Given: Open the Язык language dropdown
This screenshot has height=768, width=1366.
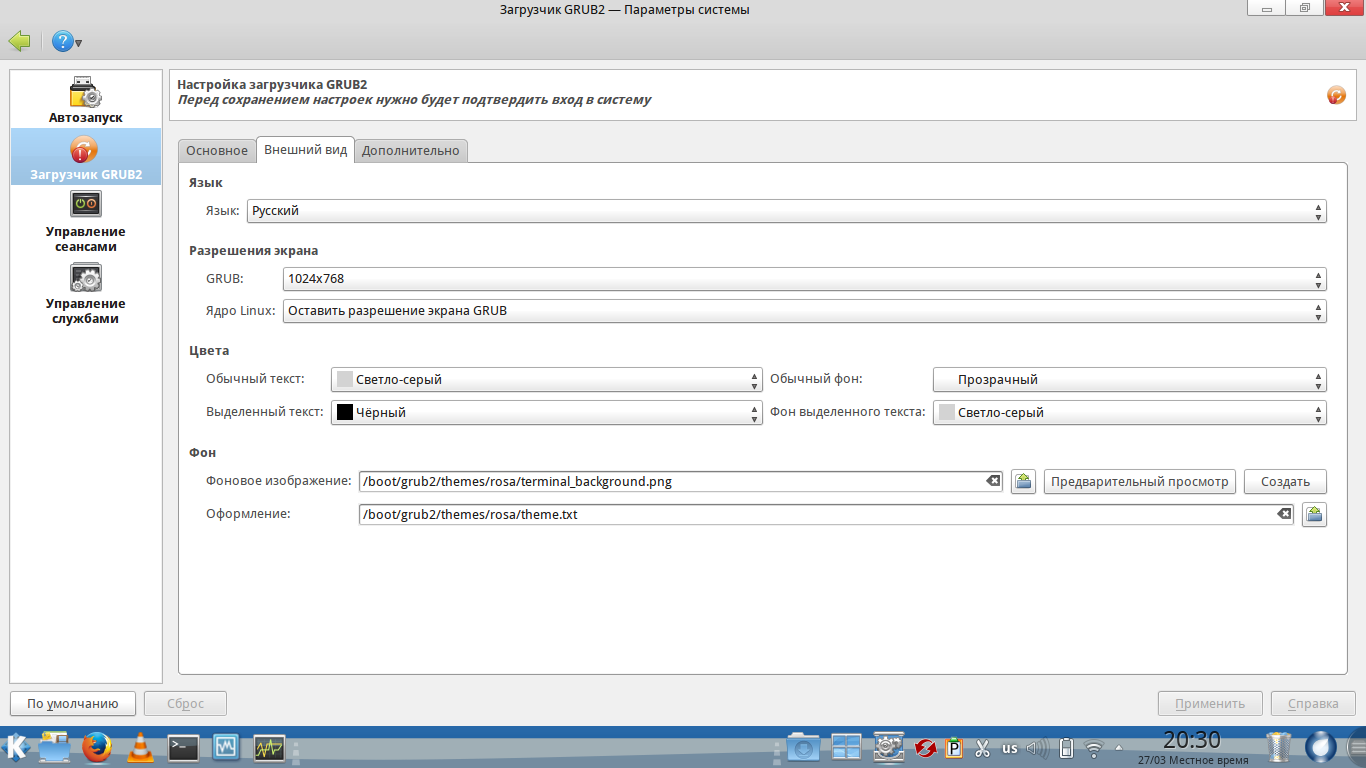Looking at the screenshot, I should point(787,211).
